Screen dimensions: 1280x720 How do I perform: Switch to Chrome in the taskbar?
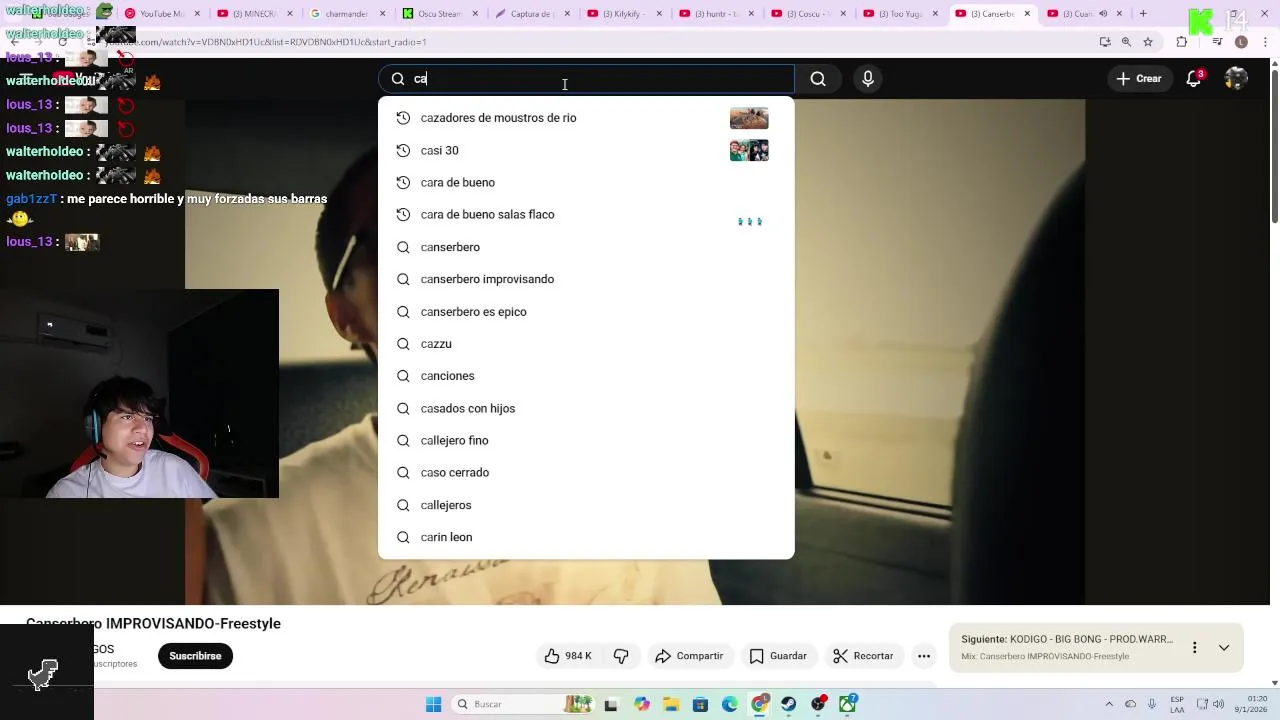coord(760,704)
